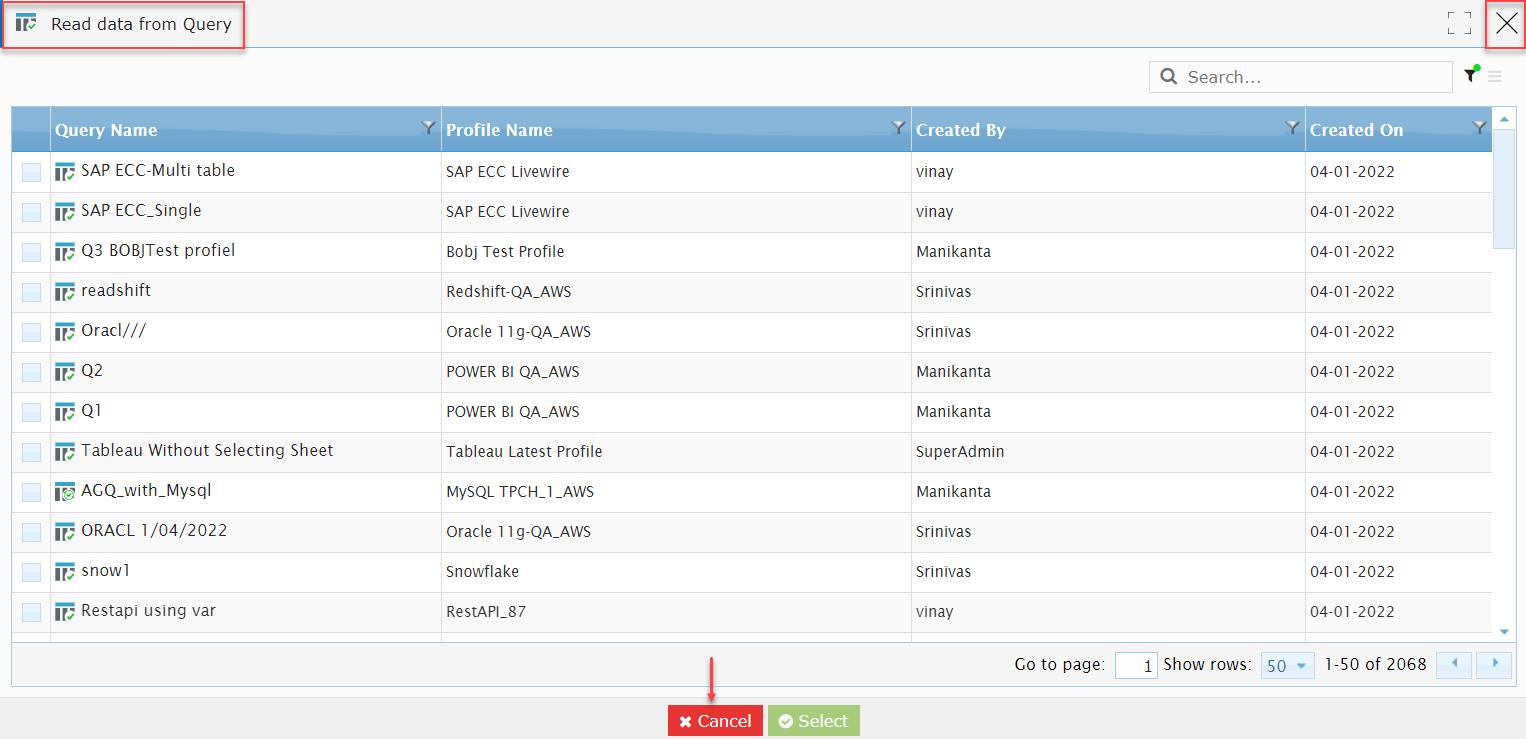The image size is (1526, 739).
Task: Click the filter icon beside search box
Action: [x=1471, y=75]
